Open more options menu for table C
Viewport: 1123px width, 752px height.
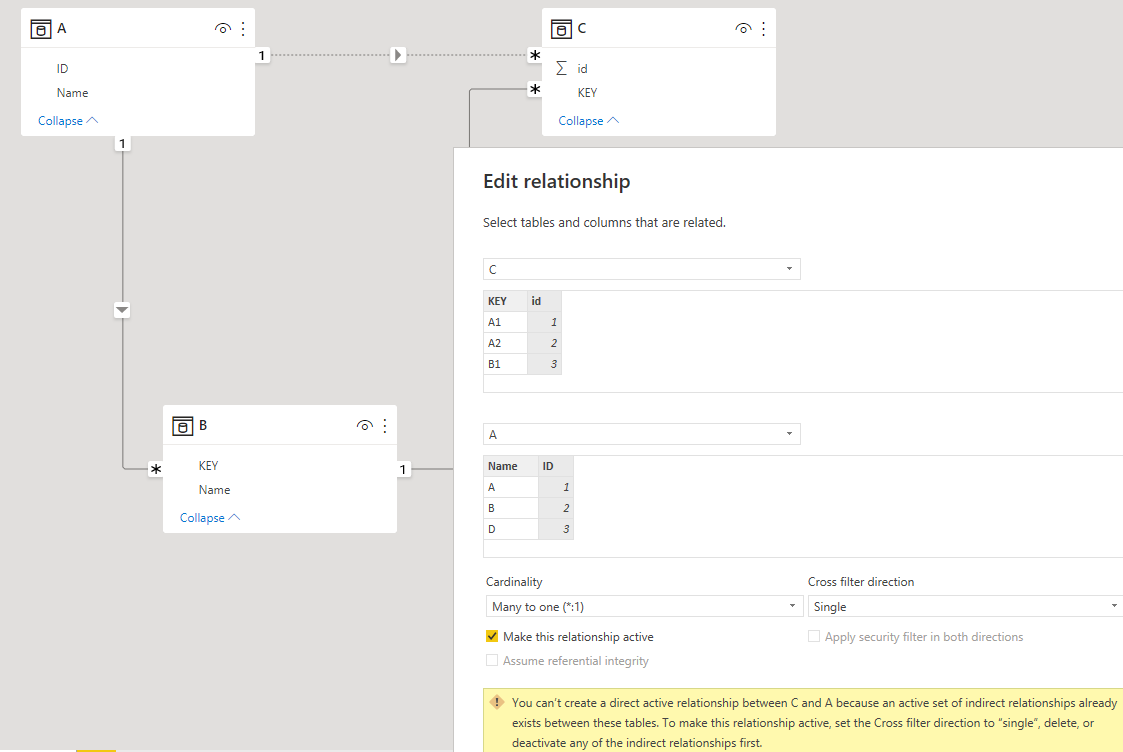pos(763,29)
